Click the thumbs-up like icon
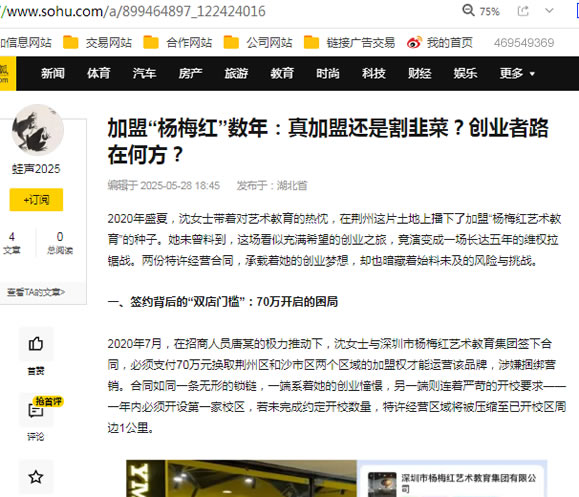 point(36,344)
